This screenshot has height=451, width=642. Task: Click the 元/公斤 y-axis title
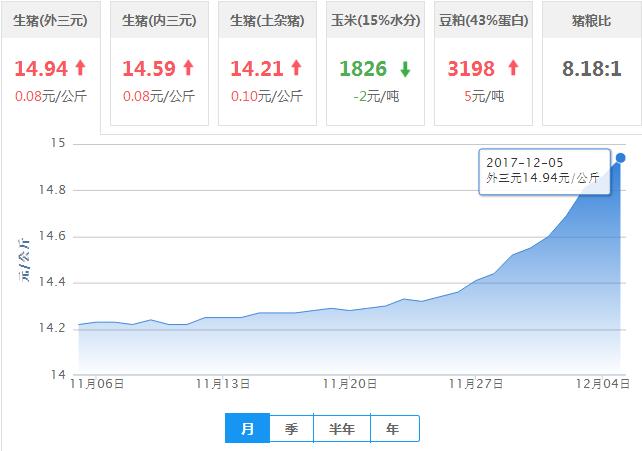pos(24,259)
